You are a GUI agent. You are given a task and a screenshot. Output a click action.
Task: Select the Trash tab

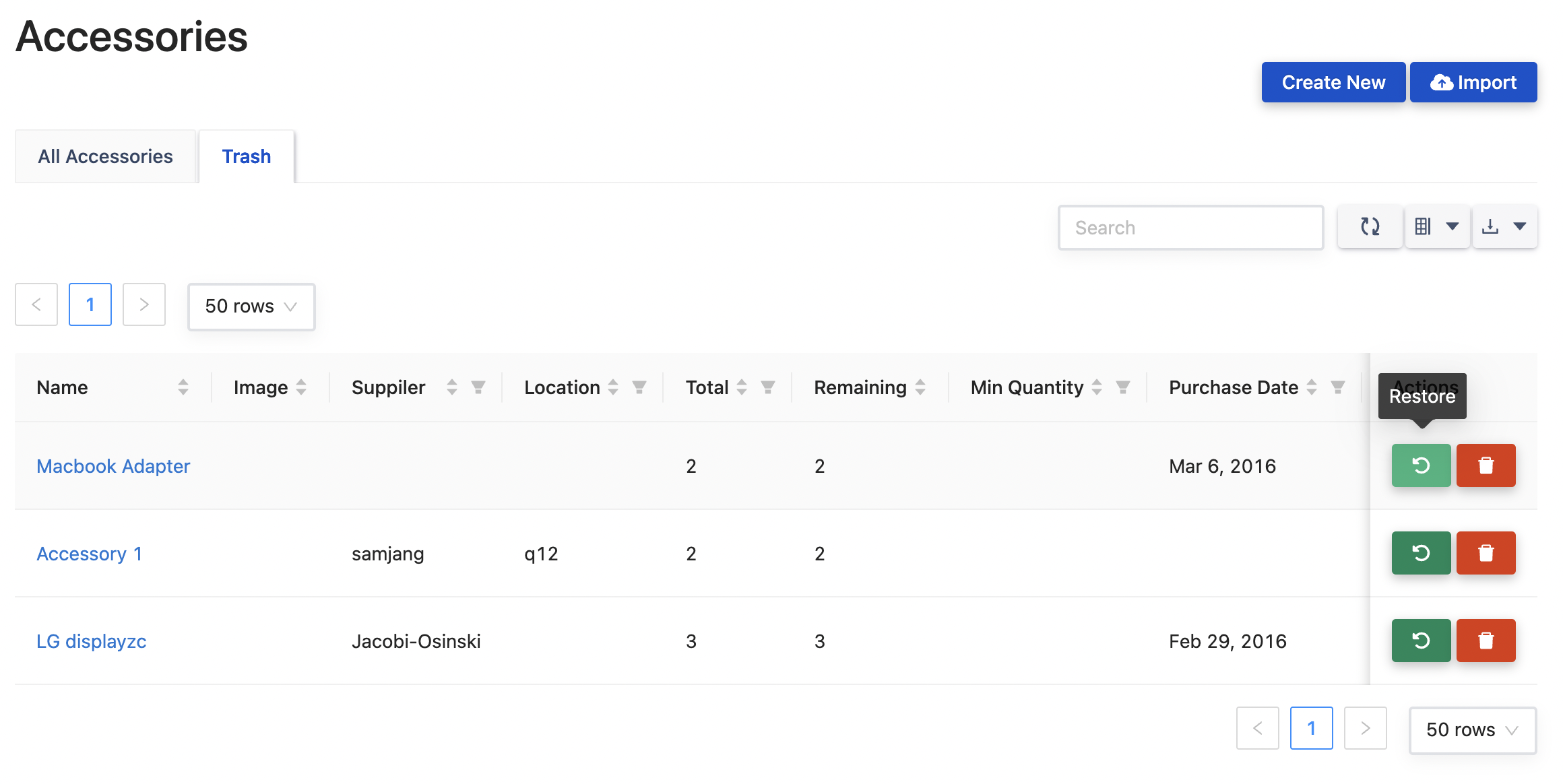tap(247, 156)
